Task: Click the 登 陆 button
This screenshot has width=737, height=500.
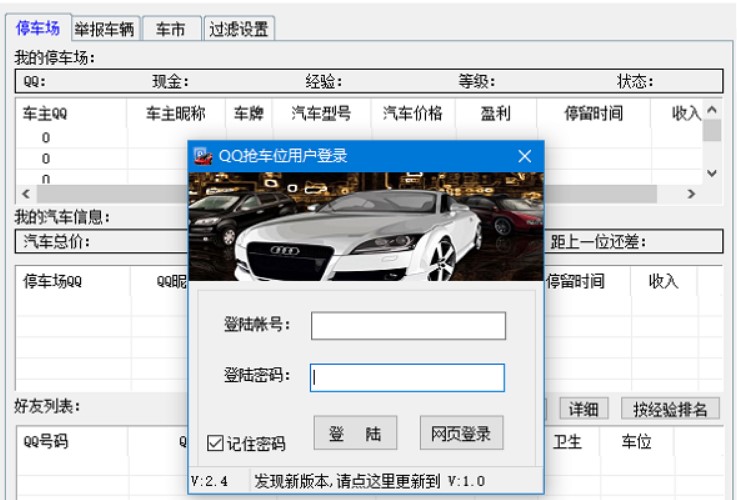Action: coord(355,433)
